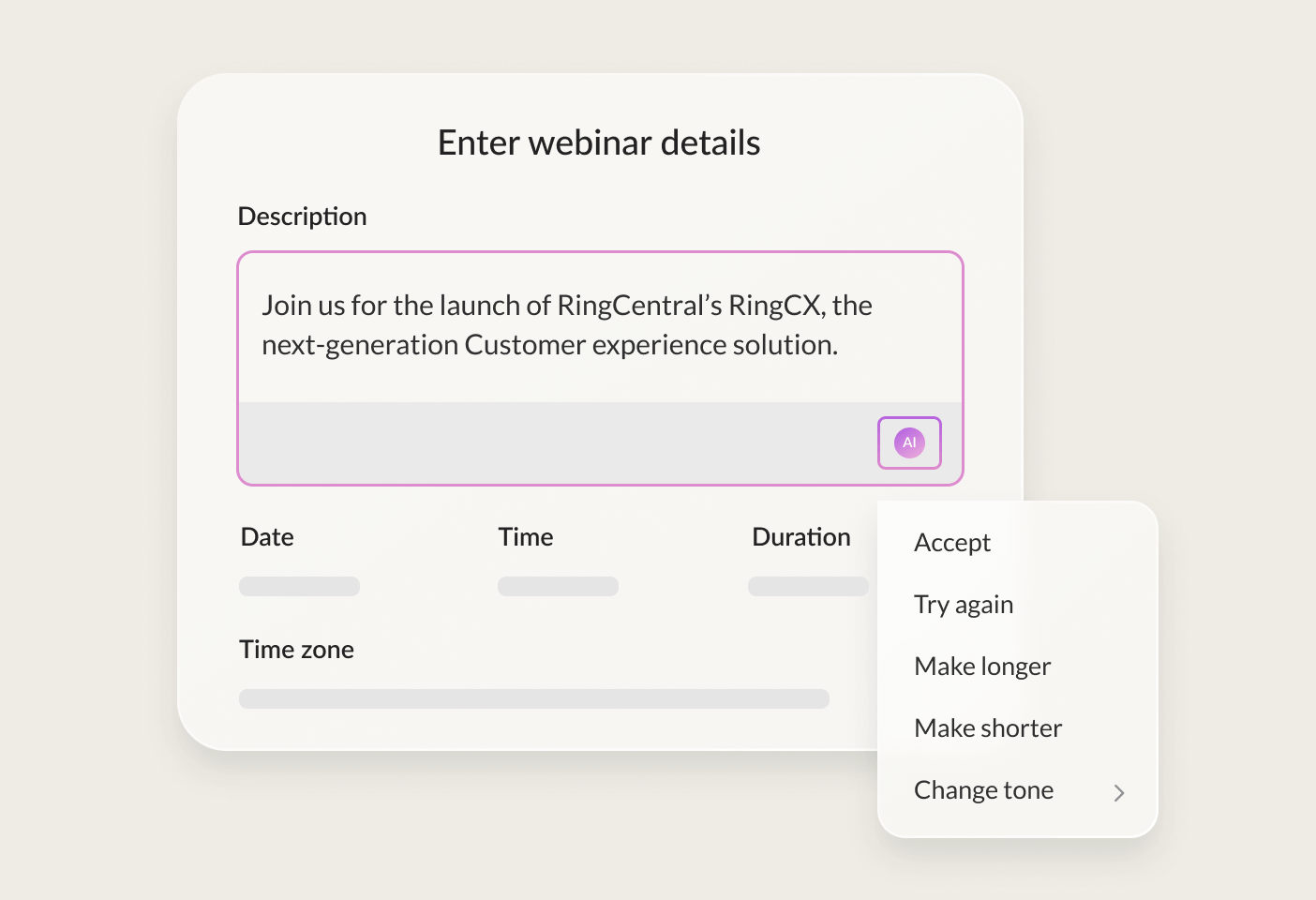This screenshot has height=900, width=1316.
Task: Open the Time zone field bar
Action: (533, 698)
